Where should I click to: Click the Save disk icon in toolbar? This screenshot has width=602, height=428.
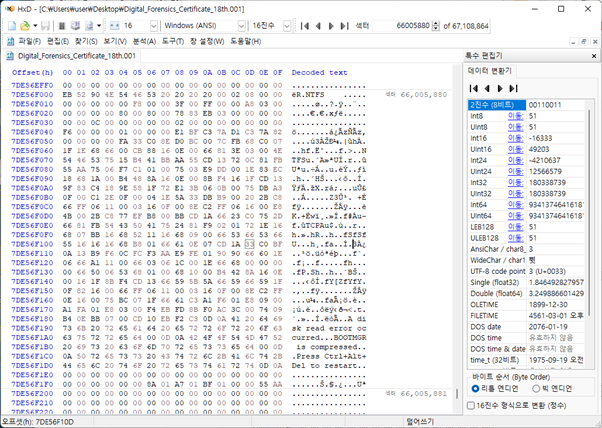click(45, 26)
